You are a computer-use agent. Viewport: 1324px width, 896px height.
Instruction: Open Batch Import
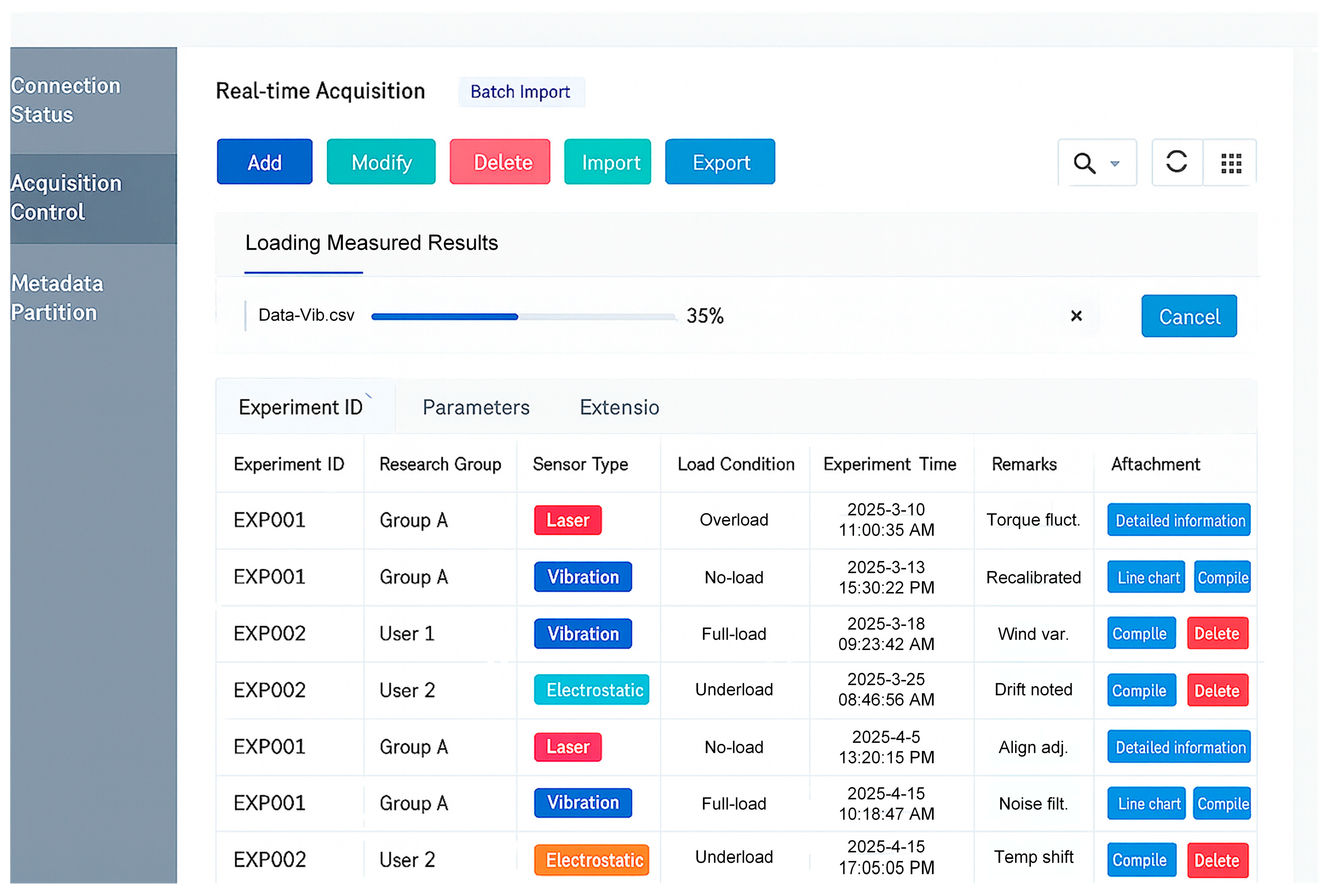click(x=521, y=92)
